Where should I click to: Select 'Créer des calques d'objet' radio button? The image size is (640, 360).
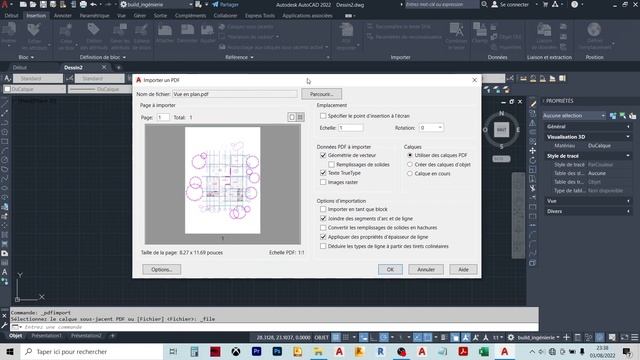point(410,164)
